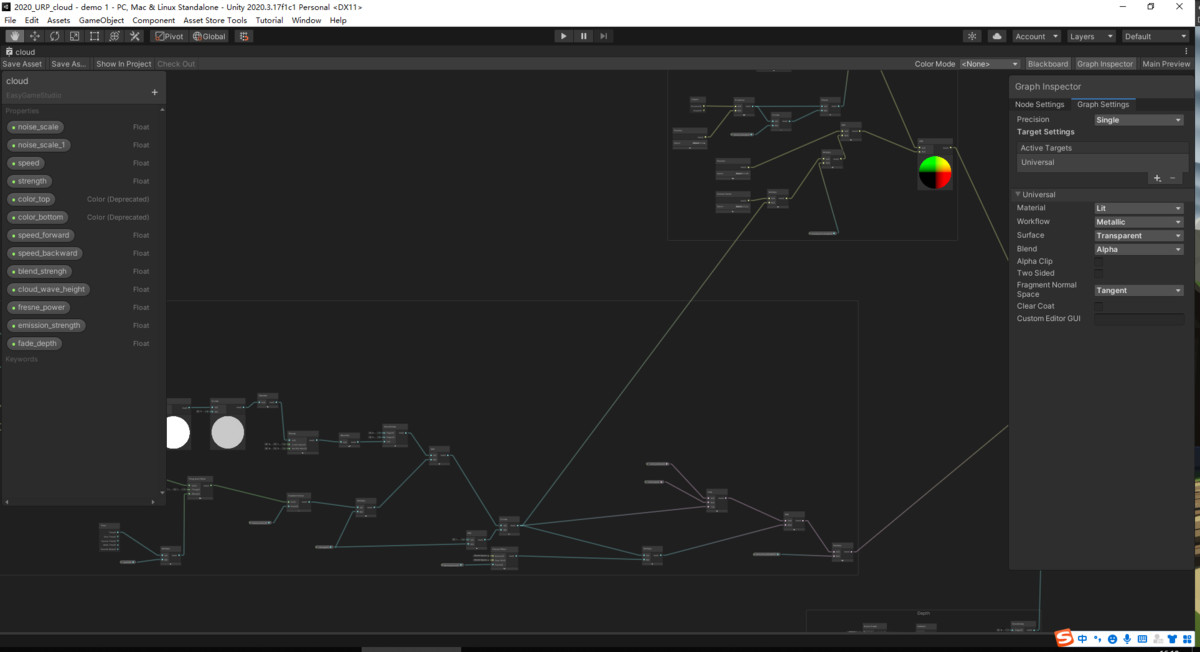Open the Component menu
1200x652 pixels.
153,20
